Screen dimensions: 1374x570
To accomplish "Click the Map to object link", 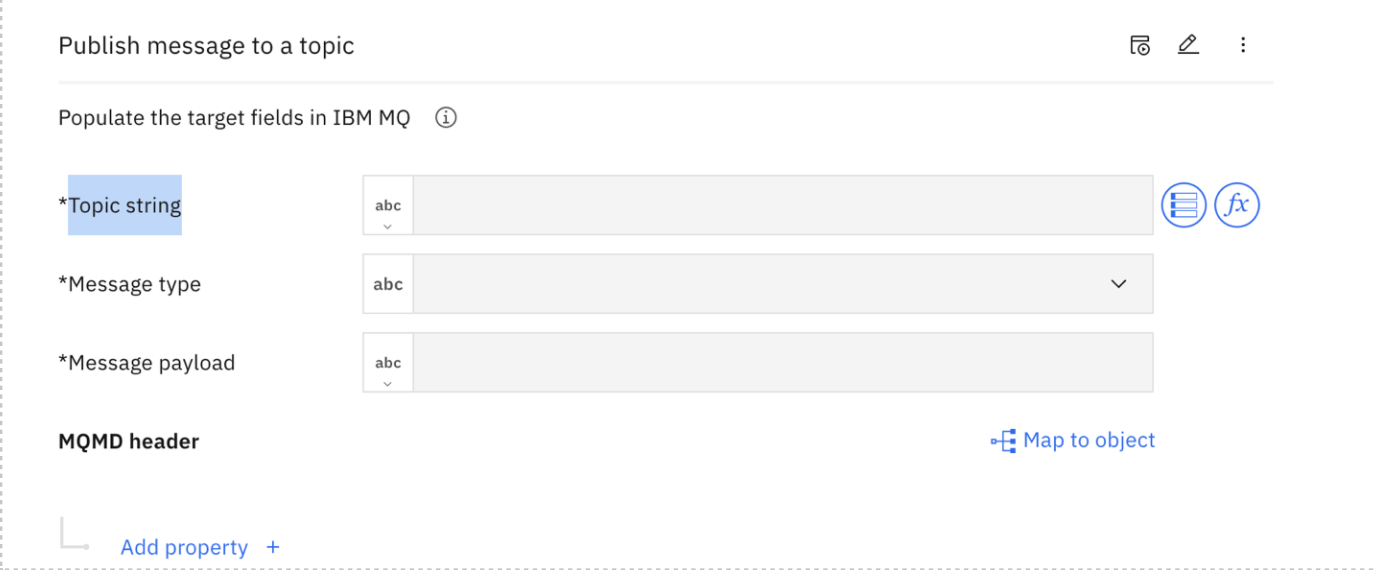I will pyautogui.click(x=1089, y=441).
